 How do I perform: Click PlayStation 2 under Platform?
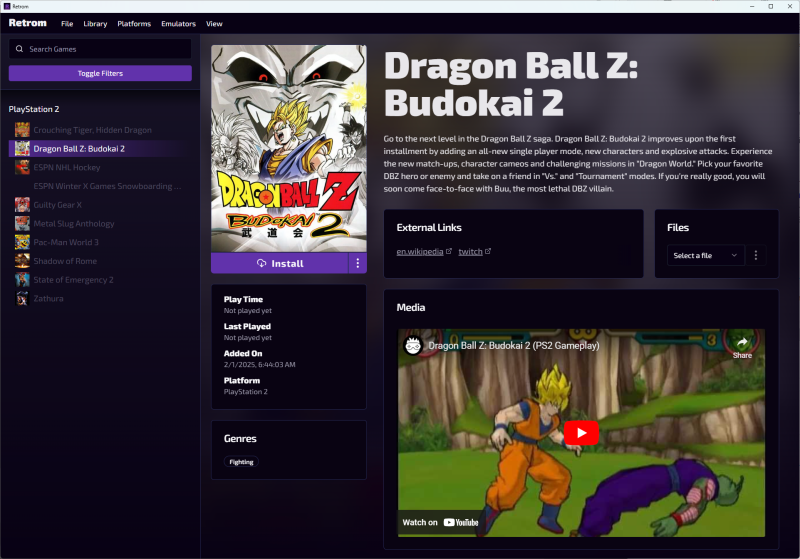pyautogui.click(x=245, y=392)
